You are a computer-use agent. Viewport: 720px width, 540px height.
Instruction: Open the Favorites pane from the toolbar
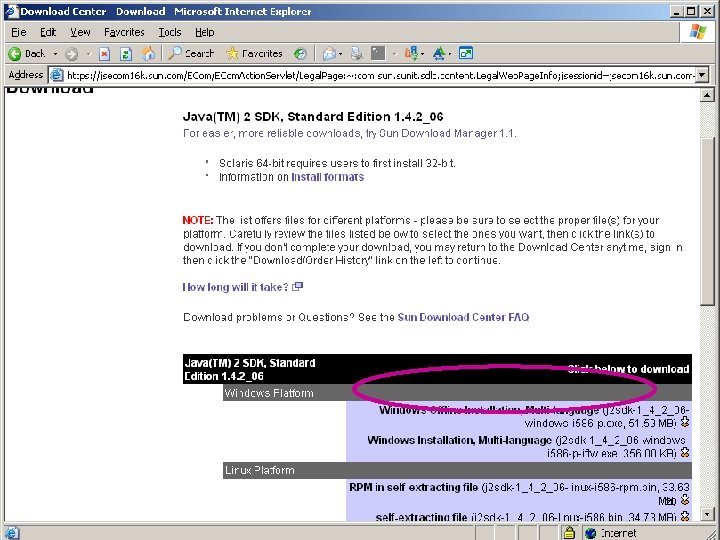click(255, 54)
